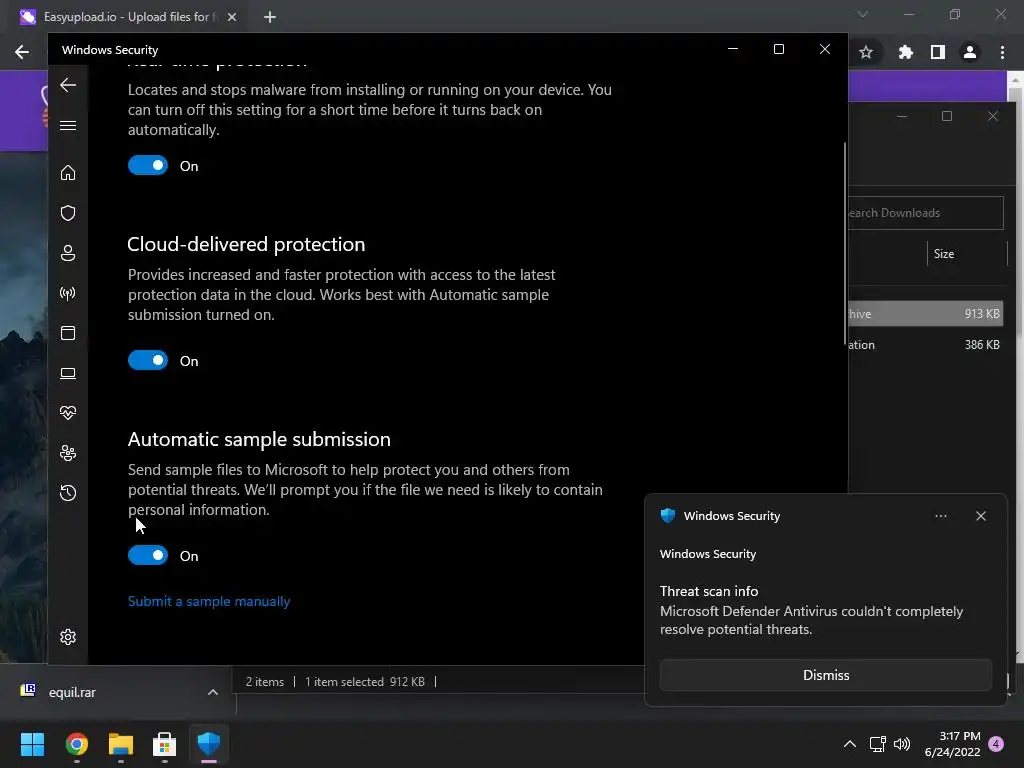Minimize the Windows Security window
Screen dimensions: 1024x768
[x=733, y=50]
